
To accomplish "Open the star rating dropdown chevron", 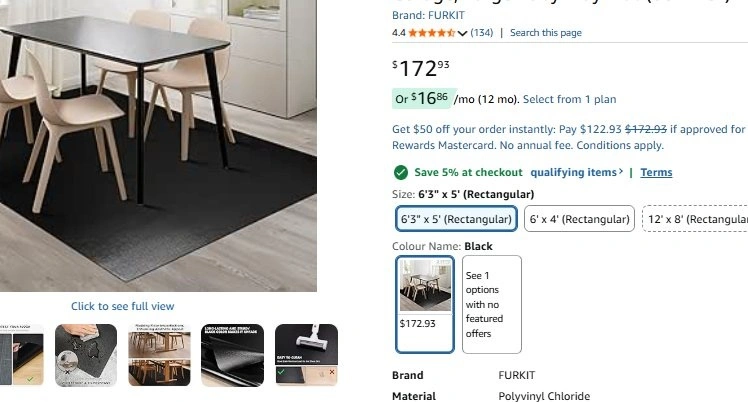I will click(x=462, y=33).
